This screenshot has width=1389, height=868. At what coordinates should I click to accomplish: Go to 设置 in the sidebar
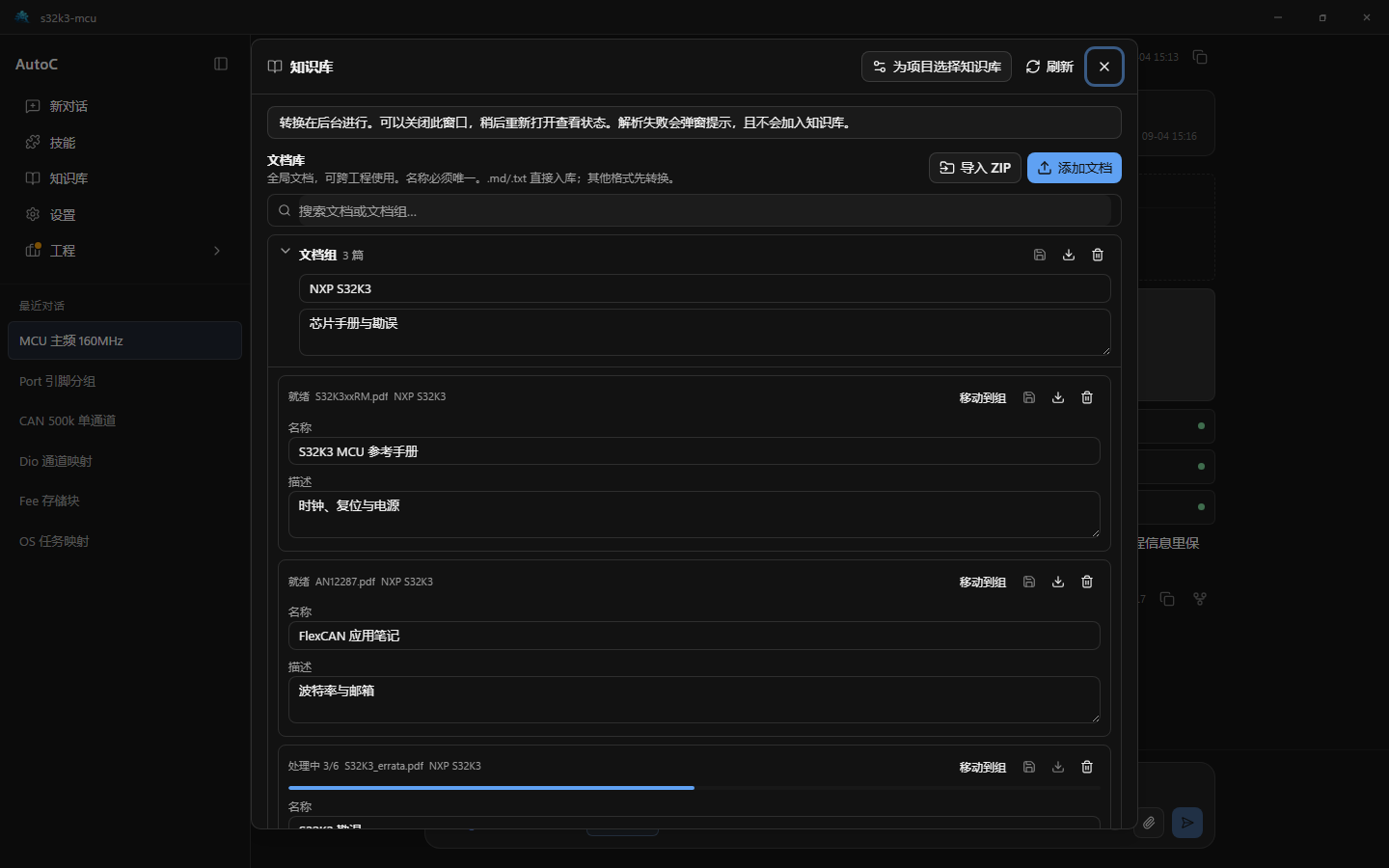click(125, 215)
